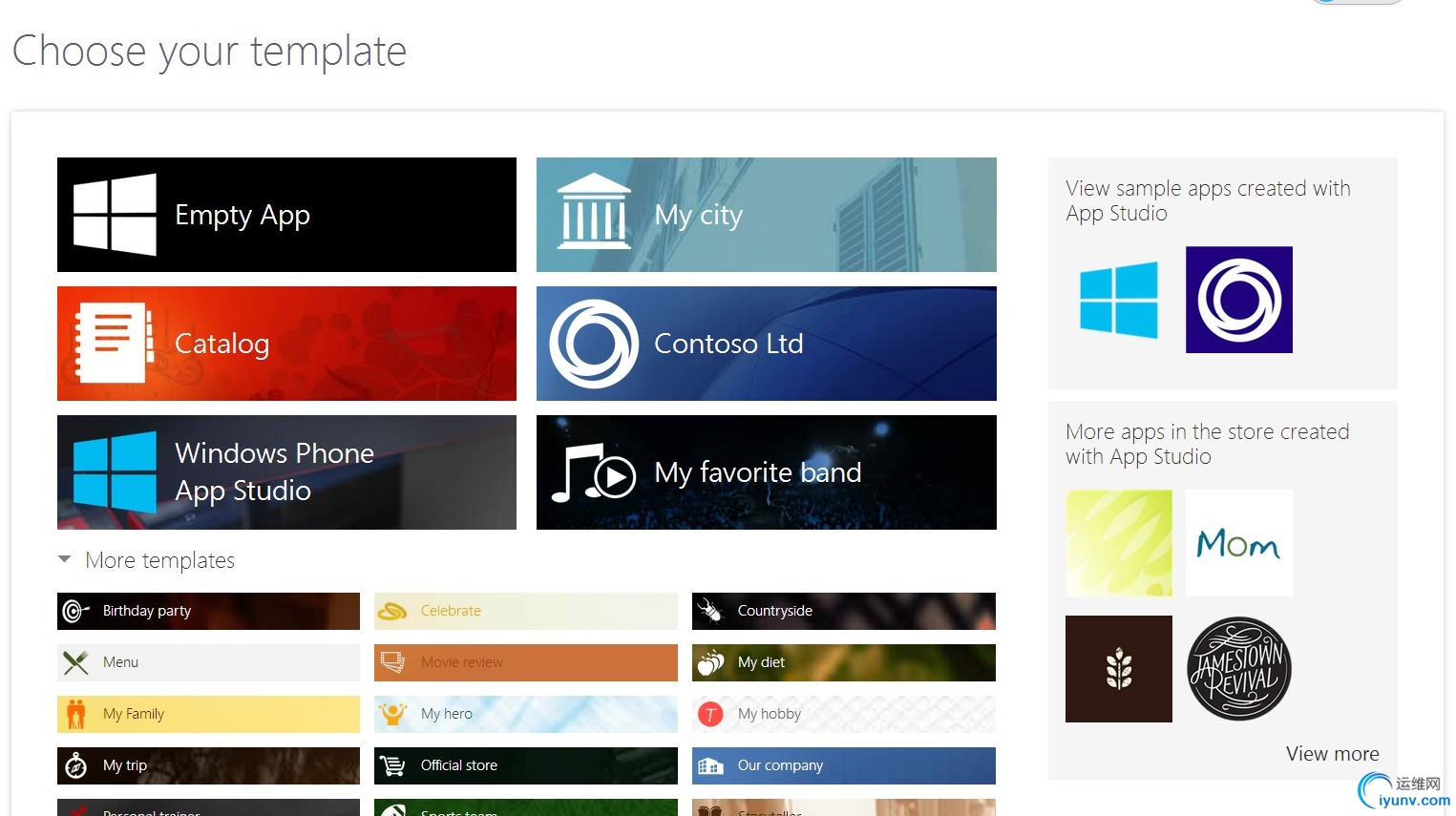Click 'More apps in the store' heading text

[1207, 444]
